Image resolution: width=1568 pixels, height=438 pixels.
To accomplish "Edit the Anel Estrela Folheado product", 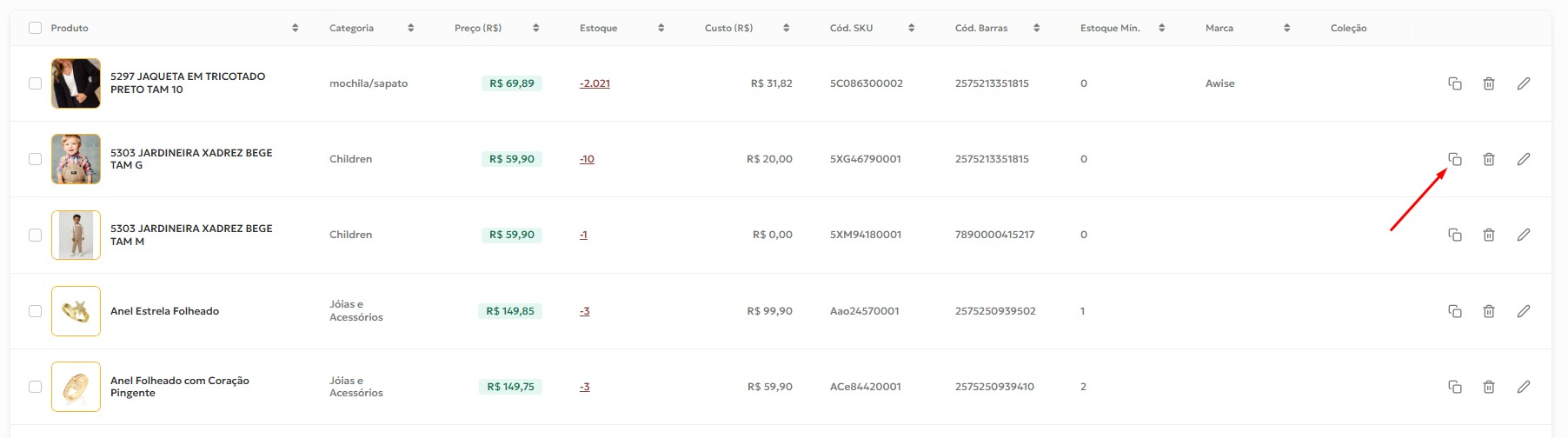I will (x=1524, y=311).
